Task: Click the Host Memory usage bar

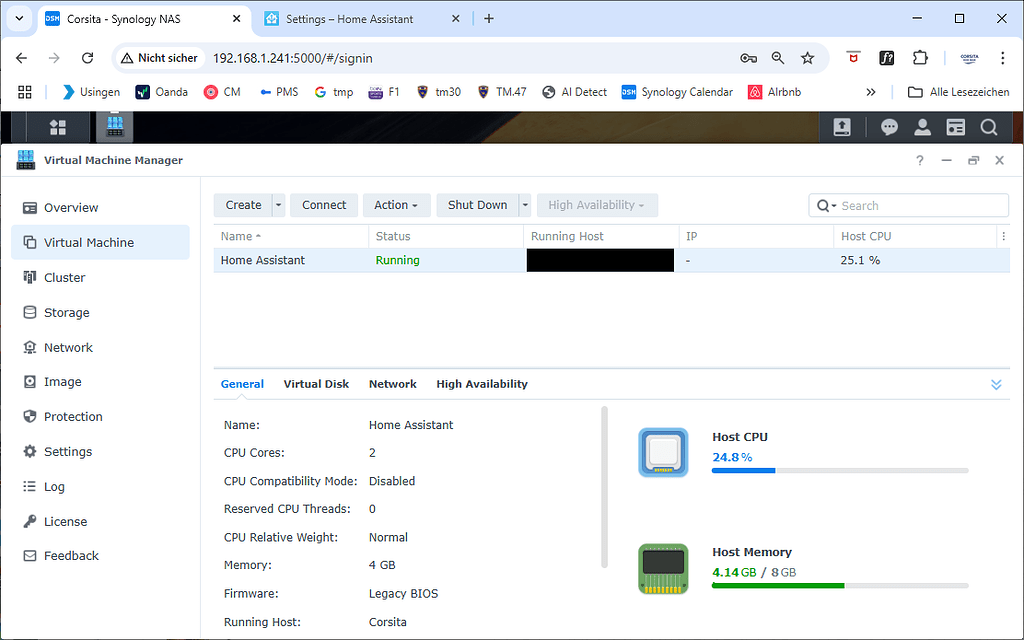Action: pos(840,585)
